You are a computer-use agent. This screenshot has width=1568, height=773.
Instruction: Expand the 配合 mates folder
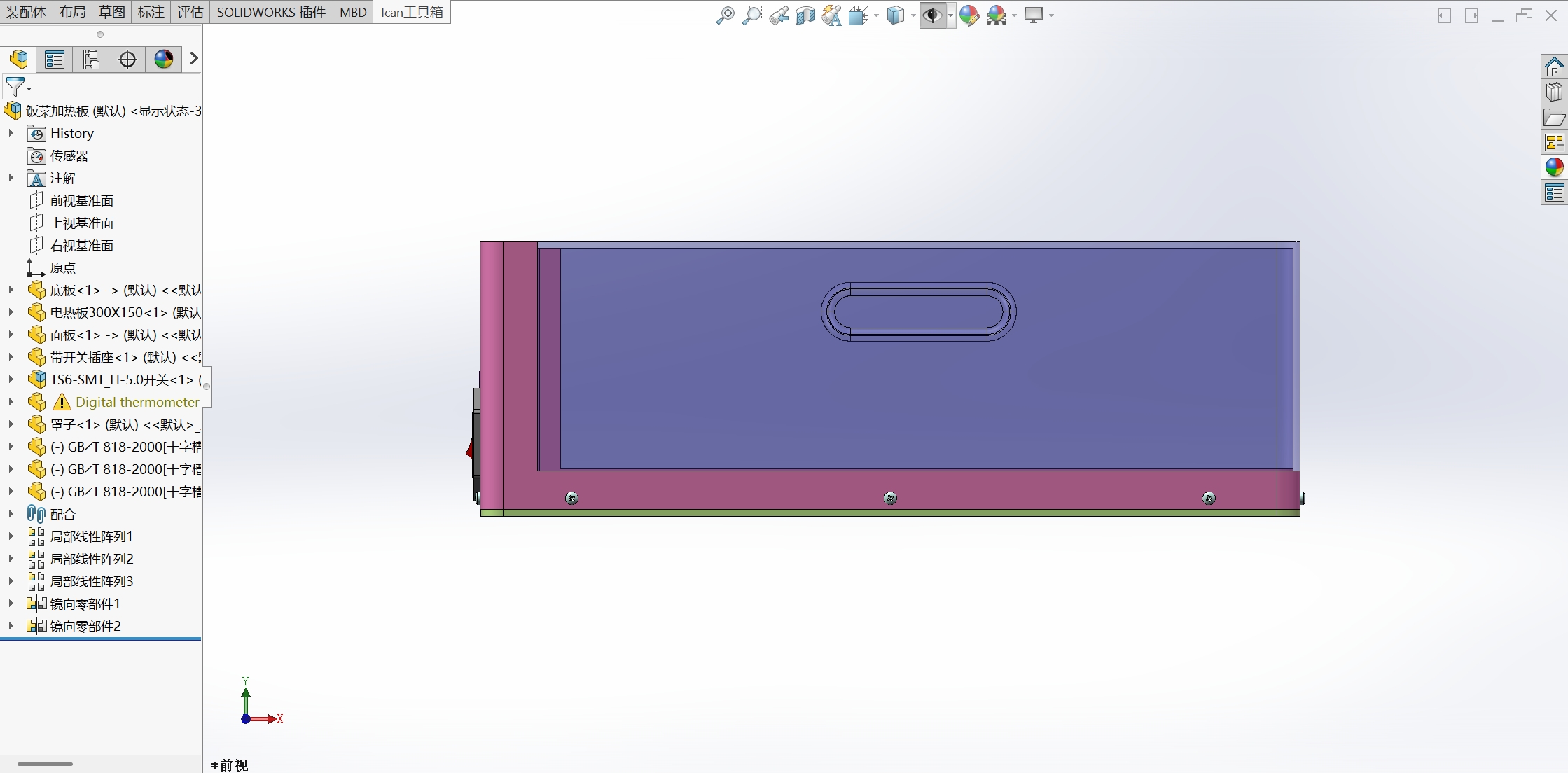tap(11, 514)
